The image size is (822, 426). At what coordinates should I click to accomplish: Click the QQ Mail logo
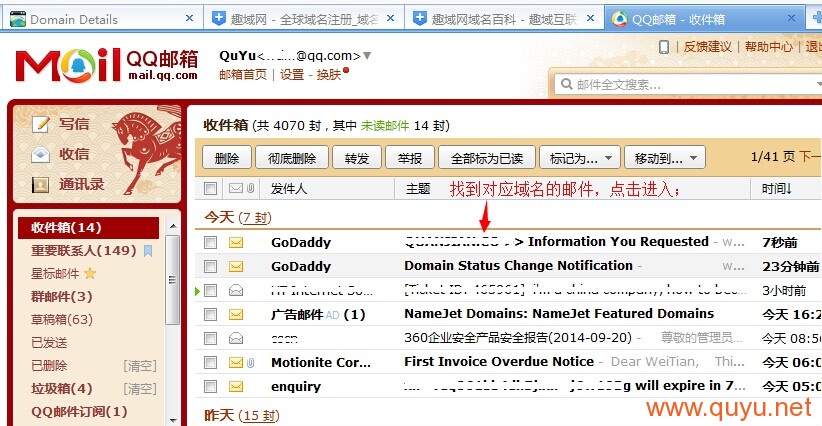107,65
